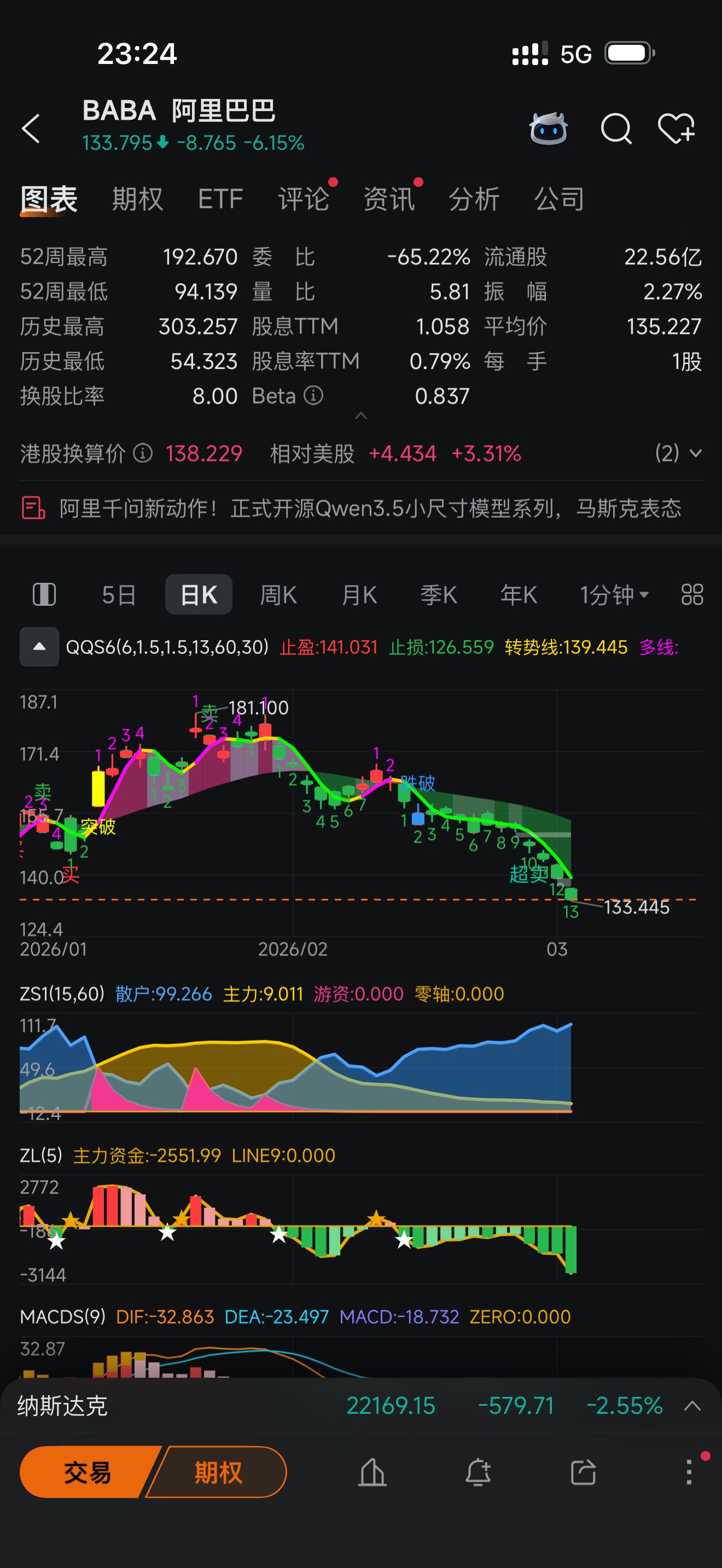Tap info icon beside 港股换算价
Screen dimensions: 722x1568
tap(142, 453)
